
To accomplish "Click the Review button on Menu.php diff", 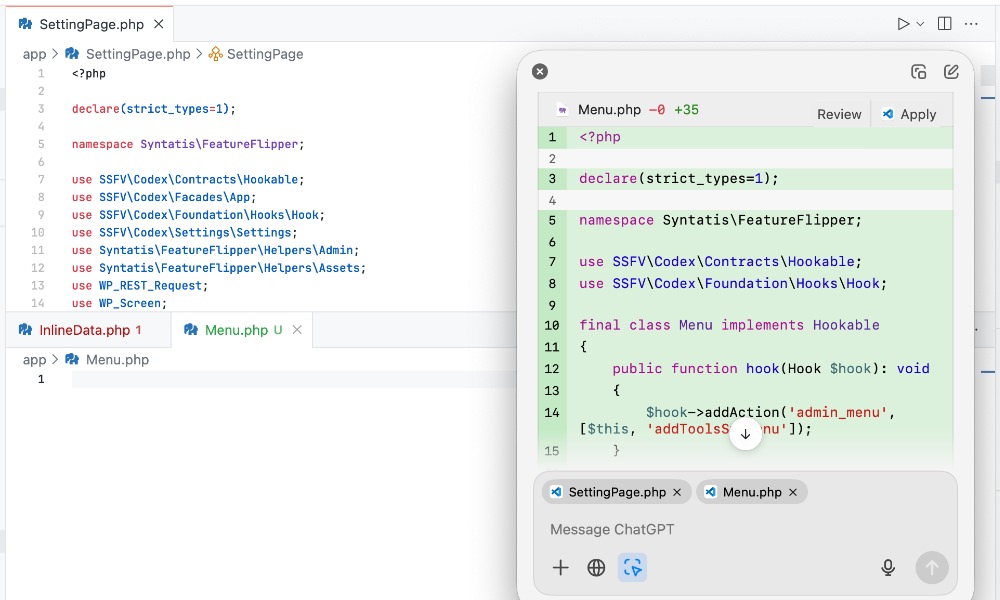I will pyautogui.click(x=839, y=114).
